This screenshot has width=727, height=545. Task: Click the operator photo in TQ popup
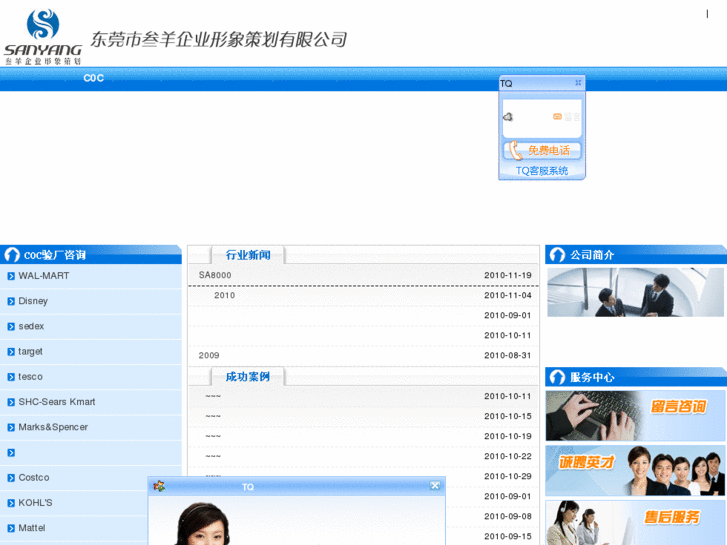(203, 524)
